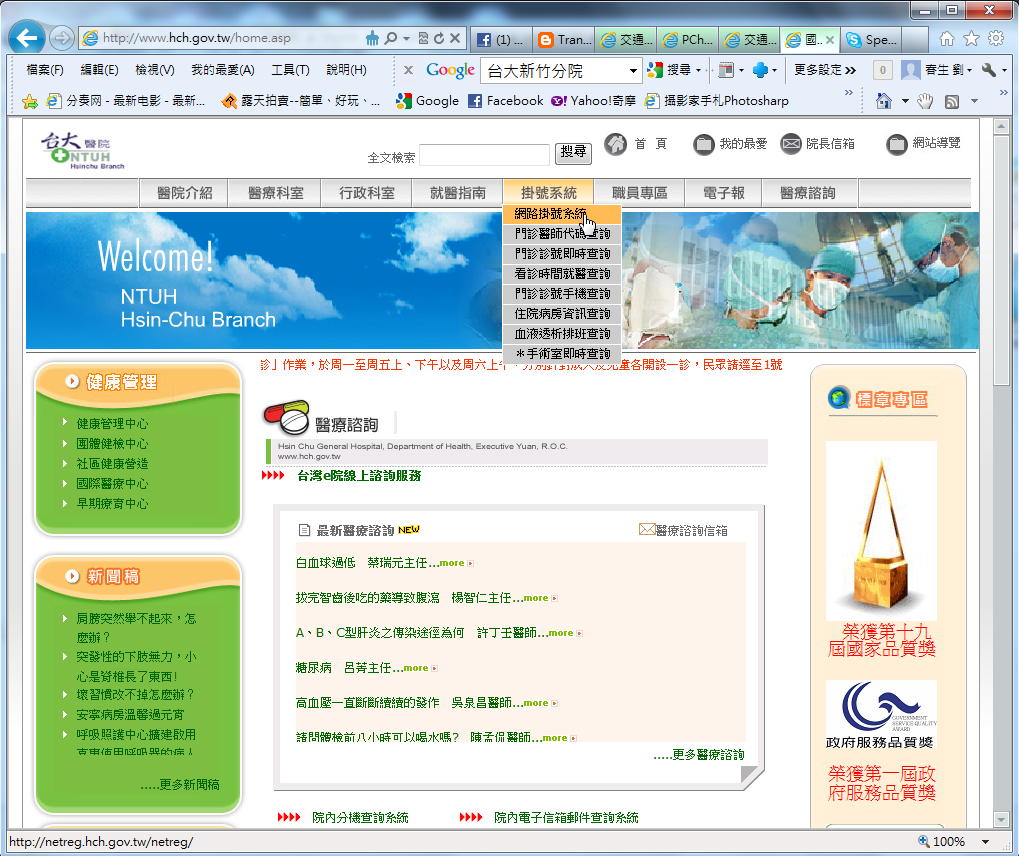Click the 全文檢索 search input field
This screenshot has height=856, width=1019.
point(485,155)
